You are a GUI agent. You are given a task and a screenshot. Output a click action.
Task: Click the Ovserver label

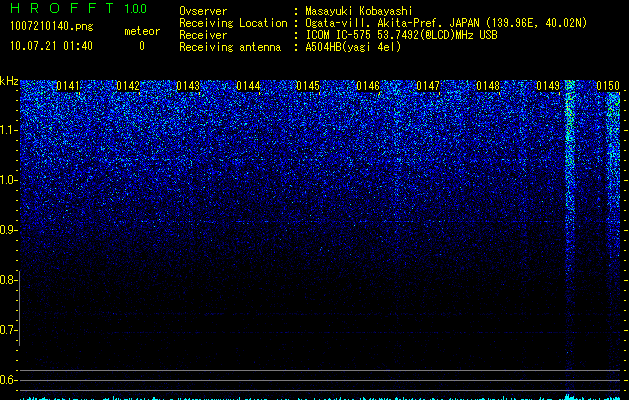point(203,11)
